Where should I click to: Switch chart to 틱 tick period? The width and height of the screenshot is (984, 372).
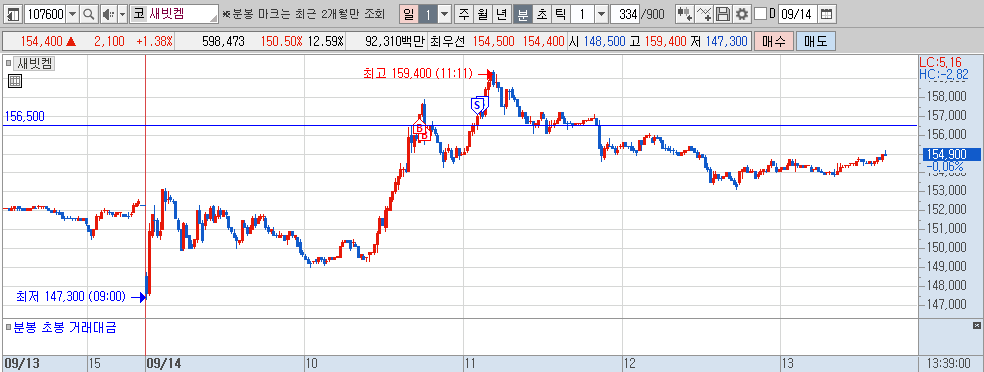pyautogui.click(x=560, y=13)
